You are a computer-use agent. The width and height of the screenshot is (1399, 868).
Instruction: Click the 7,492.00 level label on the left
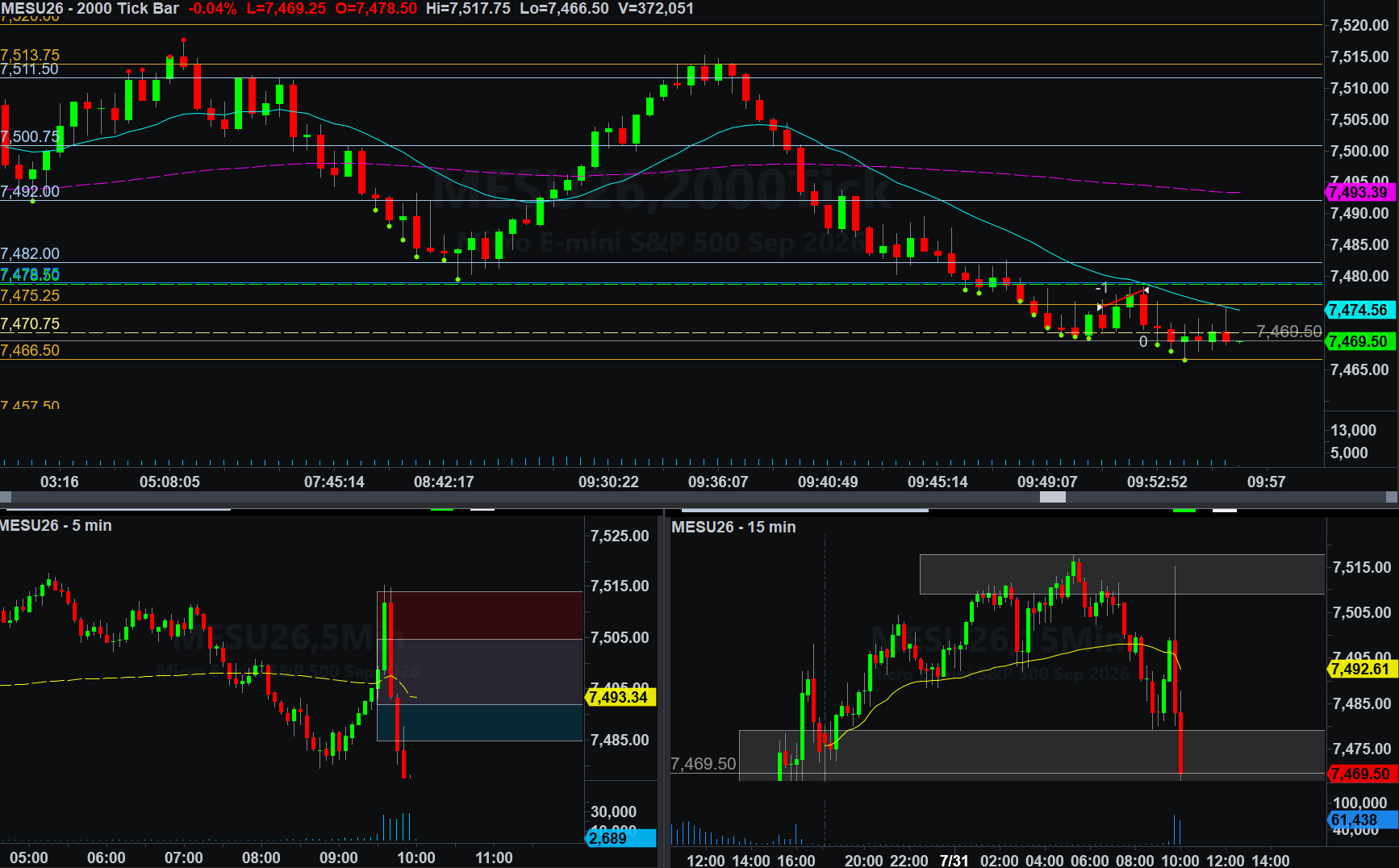click(x=30, y=191)
